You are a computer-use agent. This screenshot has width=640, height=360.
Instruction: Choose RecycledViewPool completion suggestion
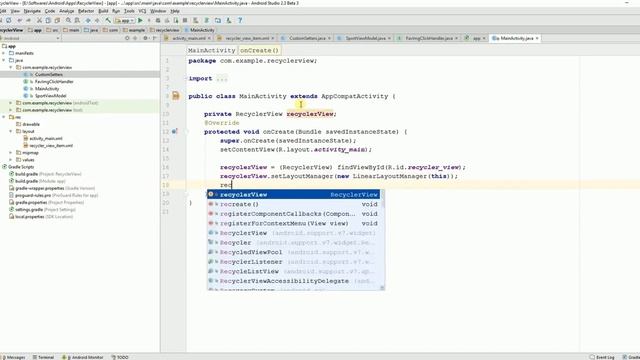(x=293, y=252)
